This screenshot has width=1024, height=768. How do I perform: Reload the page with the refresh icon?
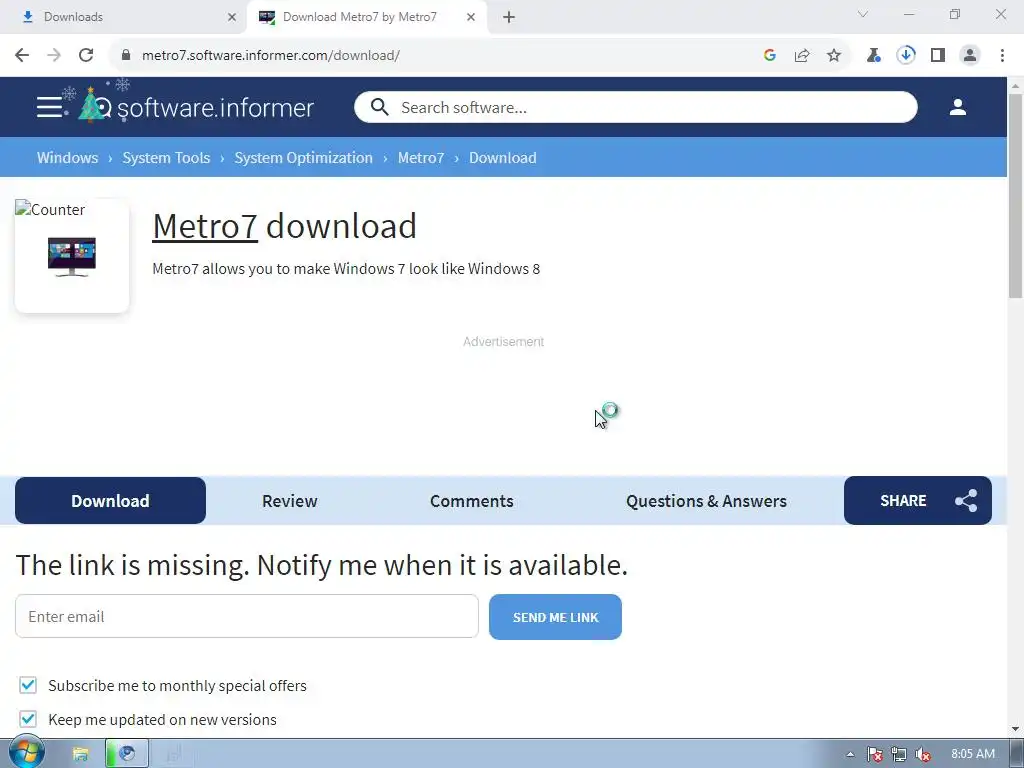(x=86, y=56)
